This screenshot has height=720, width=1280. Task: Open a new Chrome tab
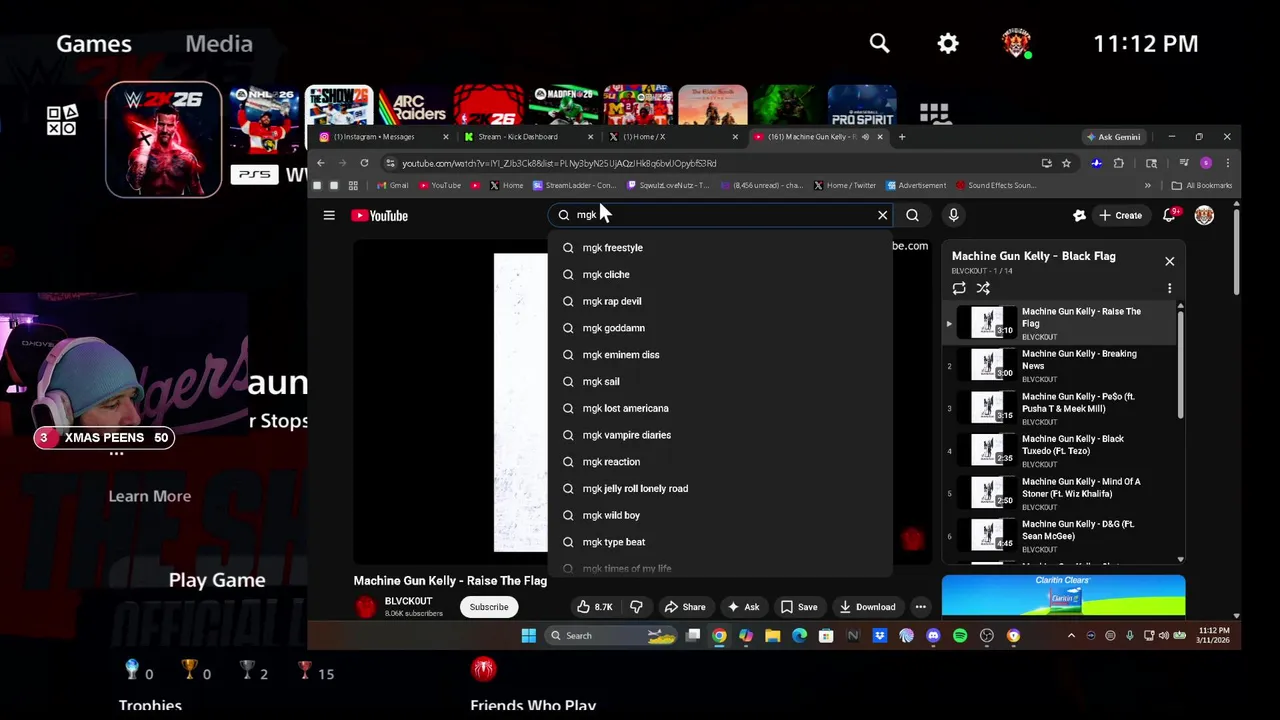click(x=902, y=137)
